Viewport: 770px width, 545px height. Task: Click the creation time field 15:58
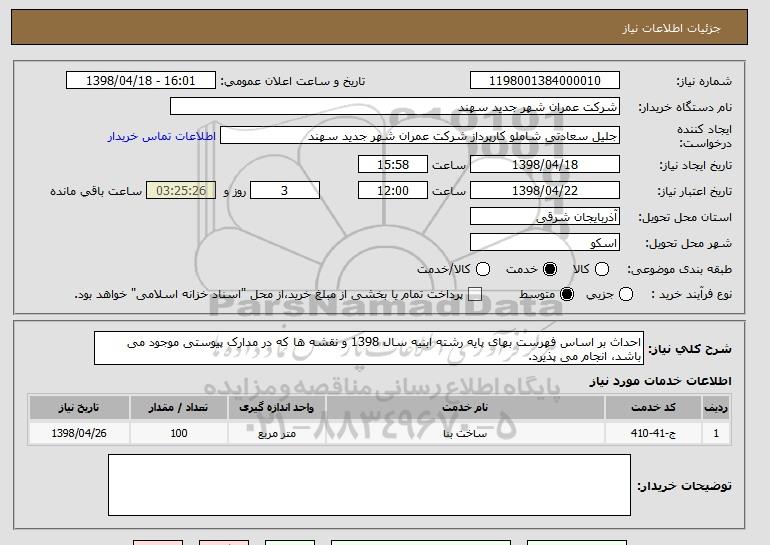tap(393, 164)
